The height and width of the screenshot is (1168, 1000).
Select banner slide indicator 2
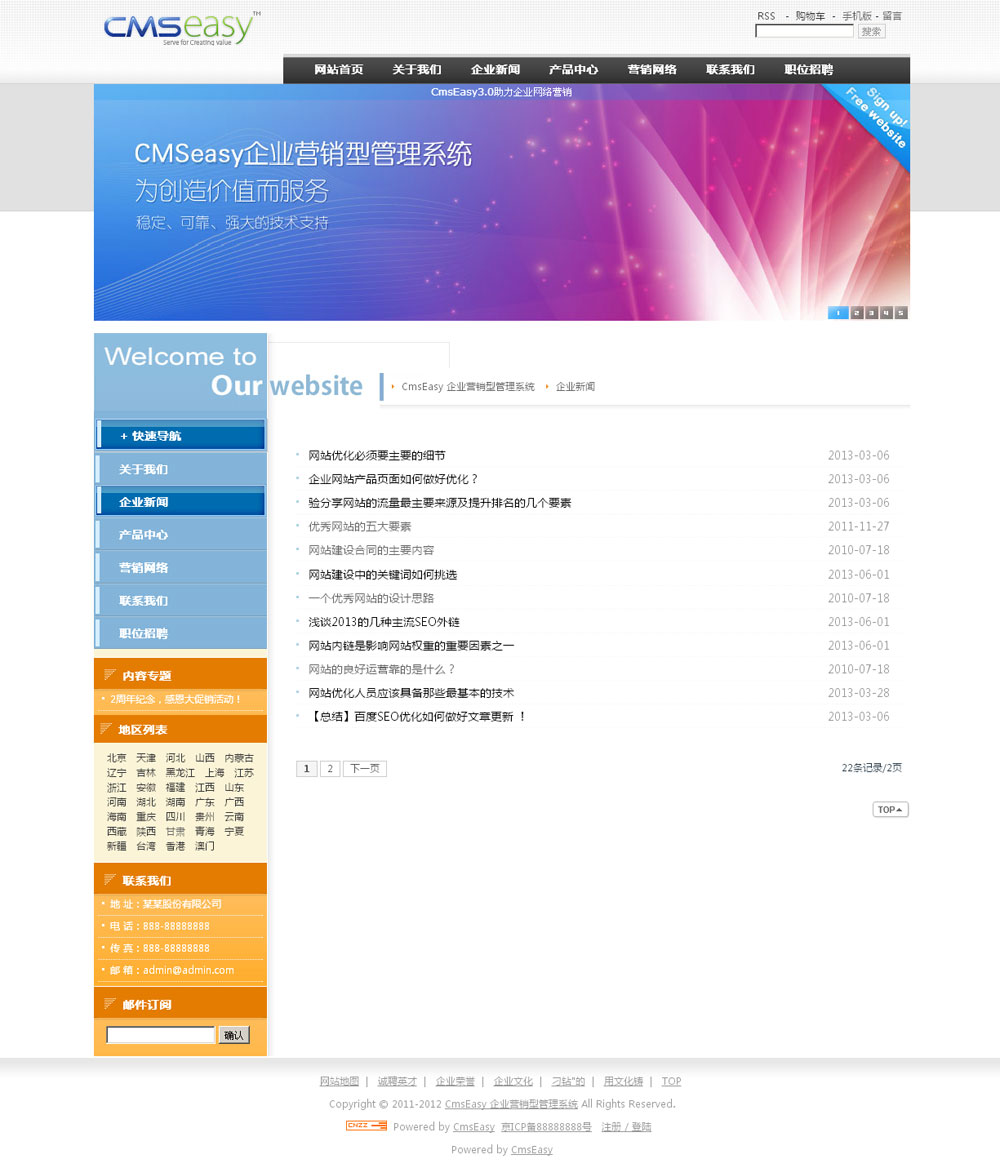856,313
